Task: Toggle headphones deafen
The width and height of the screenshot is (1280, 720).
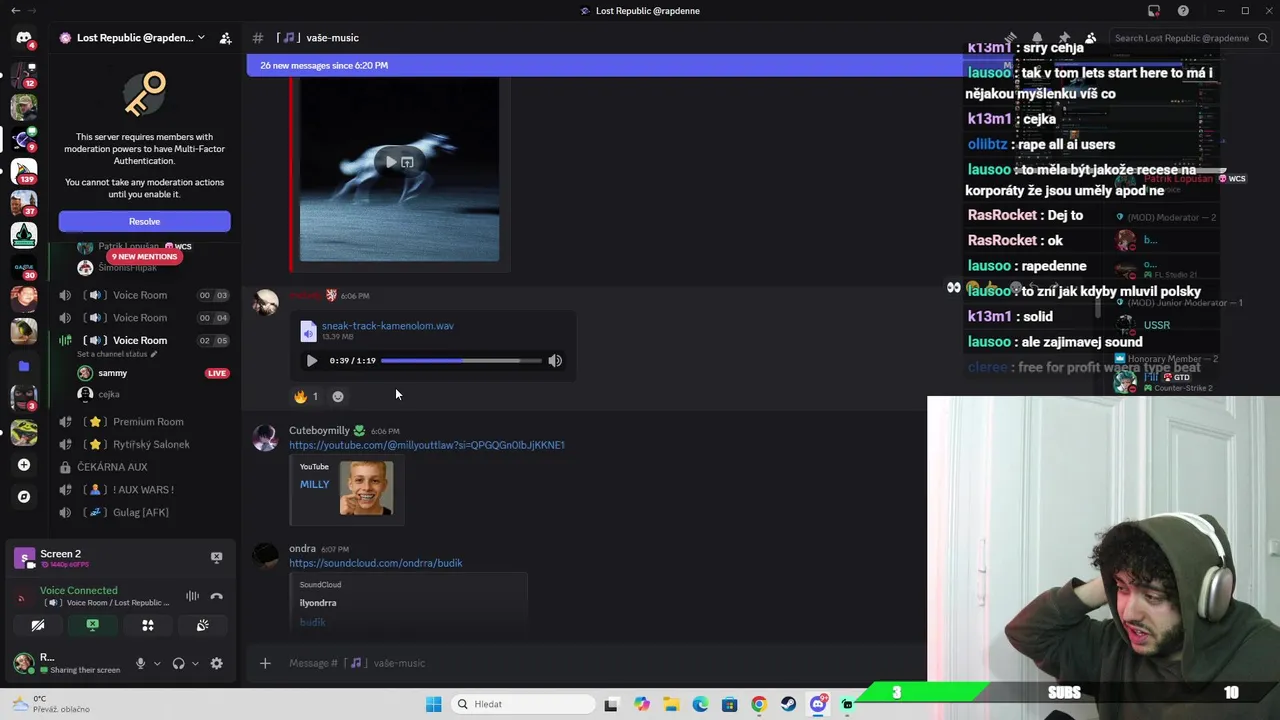Action: pyautogui.click(x=178, y=663)
